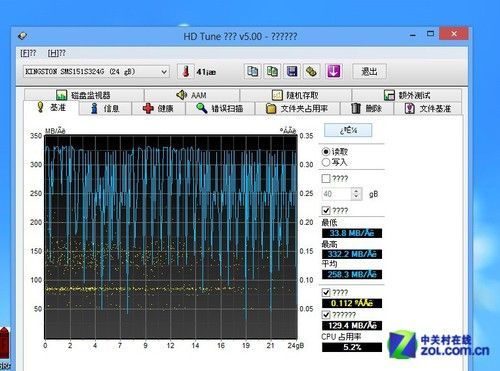Click the gB size input field showing 40

click(337, 194)
